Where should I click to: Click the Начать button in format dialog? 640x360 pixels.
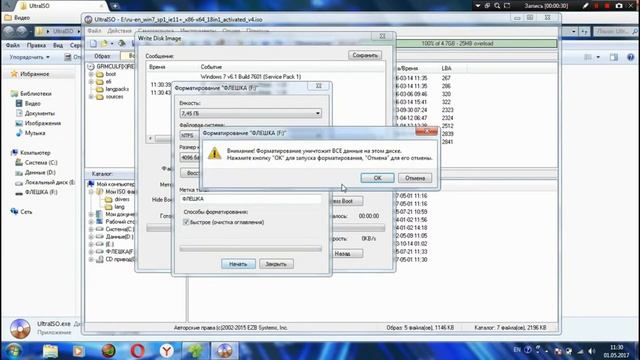click(x=238, y=264)
